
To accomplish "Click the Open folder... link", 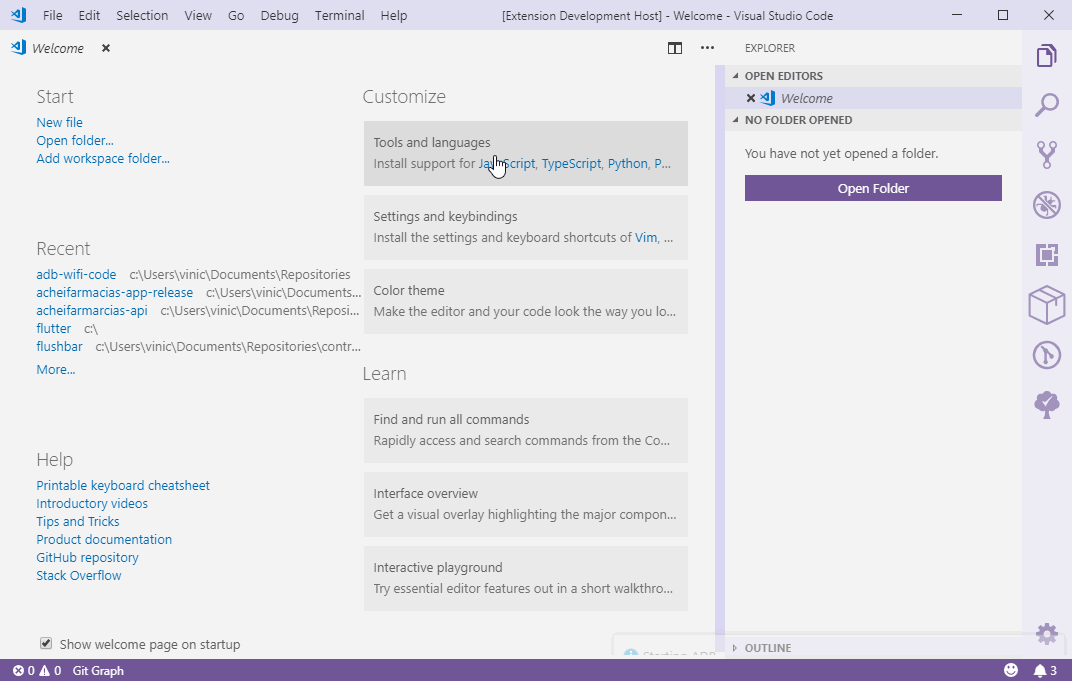I will (x=75, y=140).
